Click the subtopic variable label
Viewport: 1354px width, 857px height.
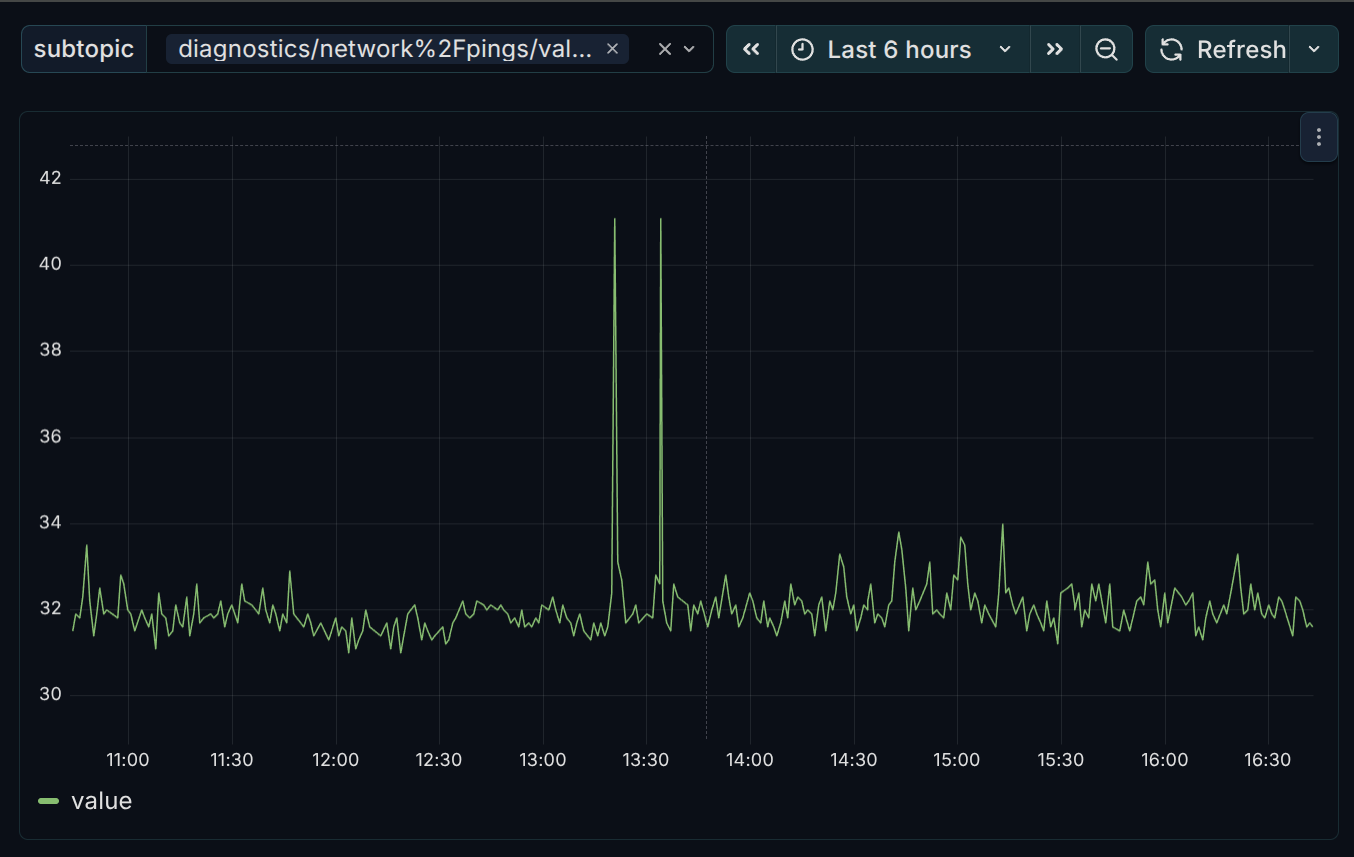coord(84,49)
